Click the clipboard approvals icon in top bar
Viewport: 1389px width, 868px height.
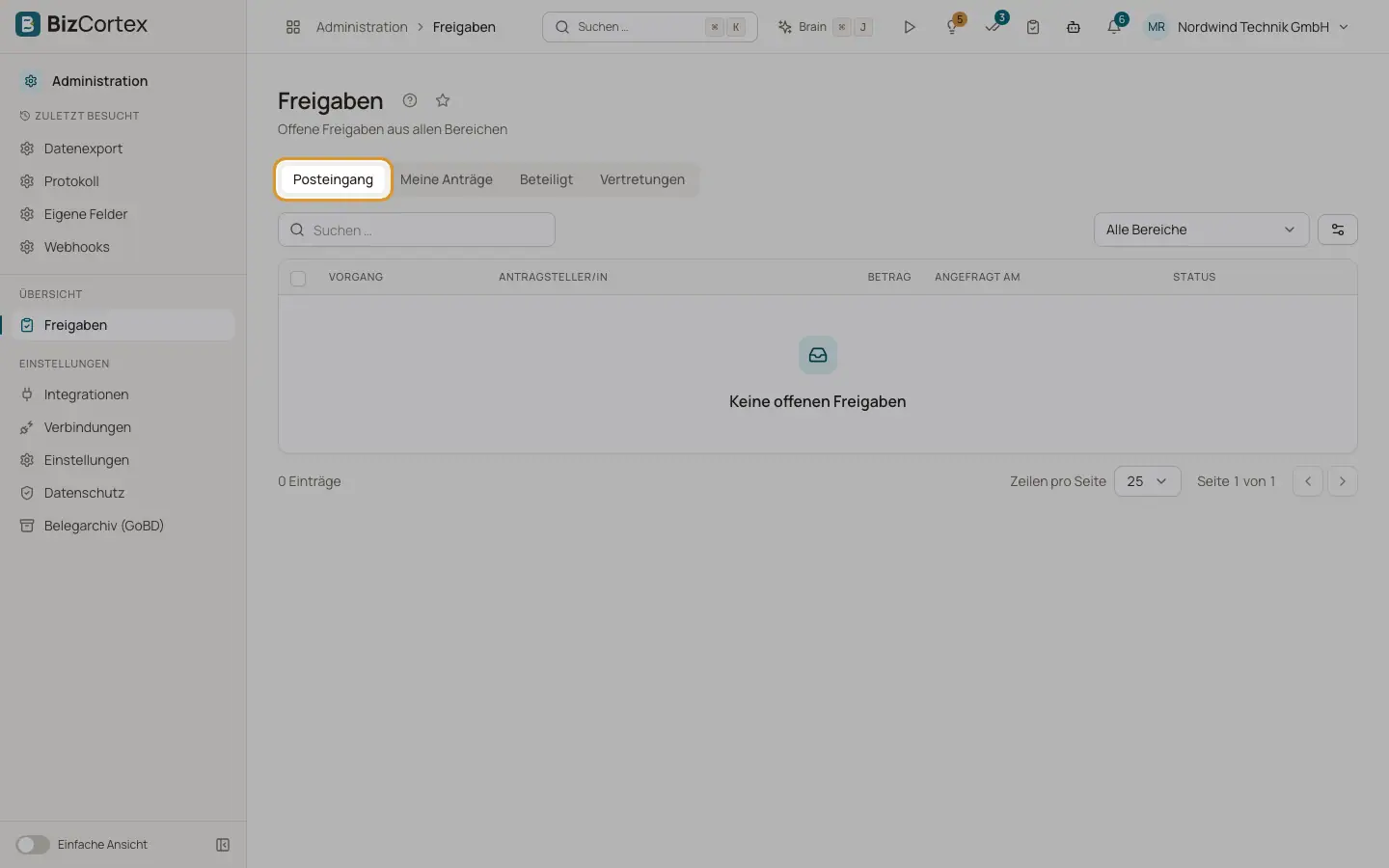click(1033, 27)
